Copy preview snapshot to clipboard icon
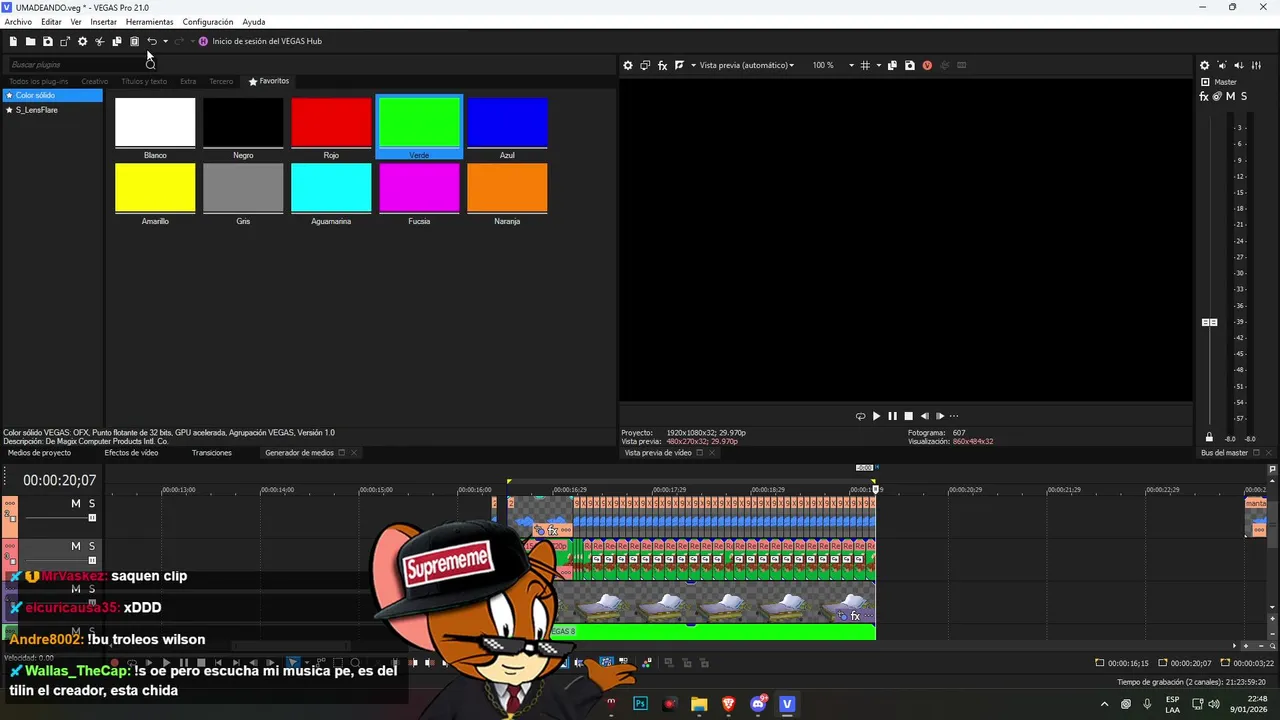 point(892,65)
